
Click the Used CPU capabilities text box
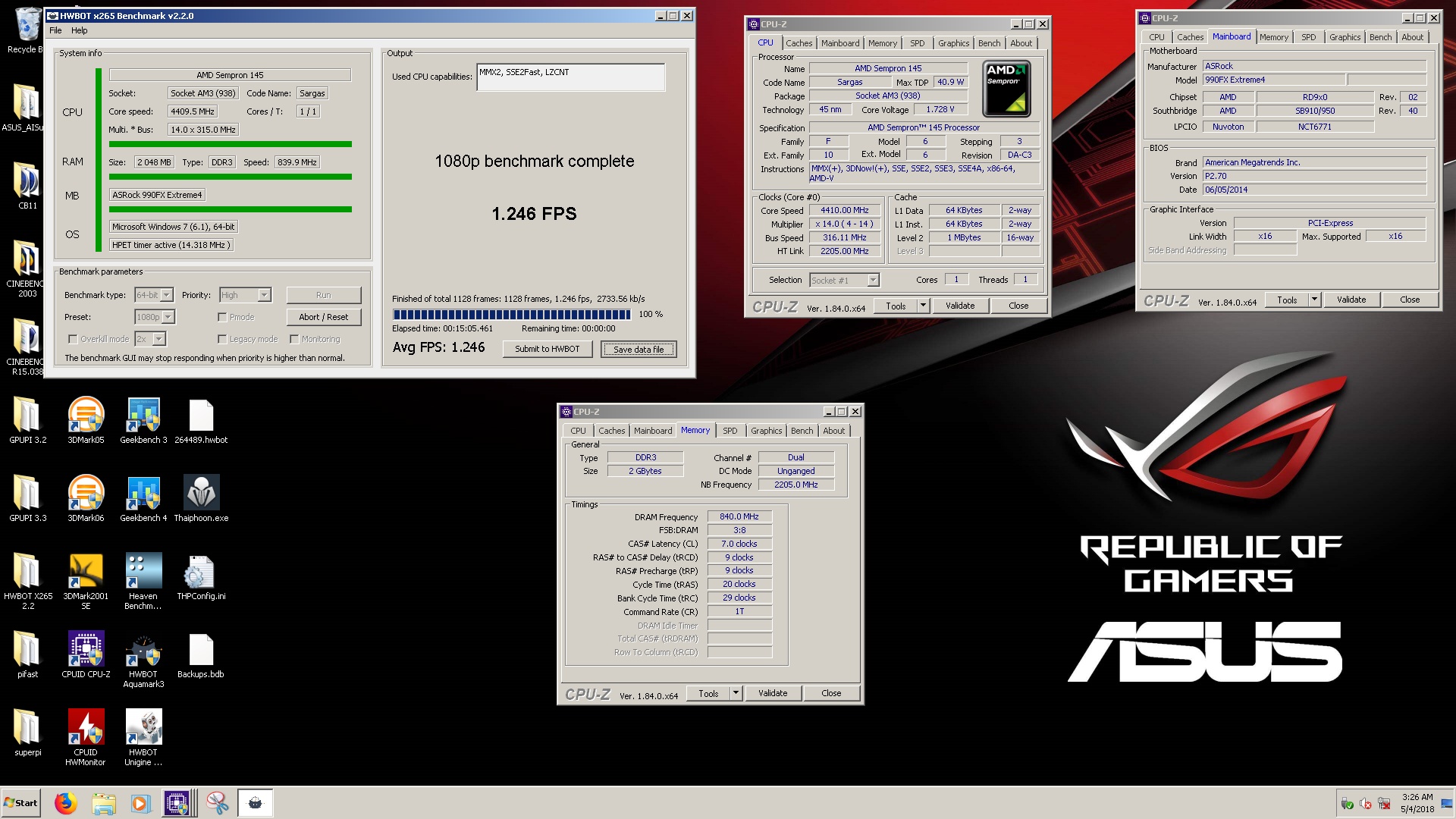570,77
